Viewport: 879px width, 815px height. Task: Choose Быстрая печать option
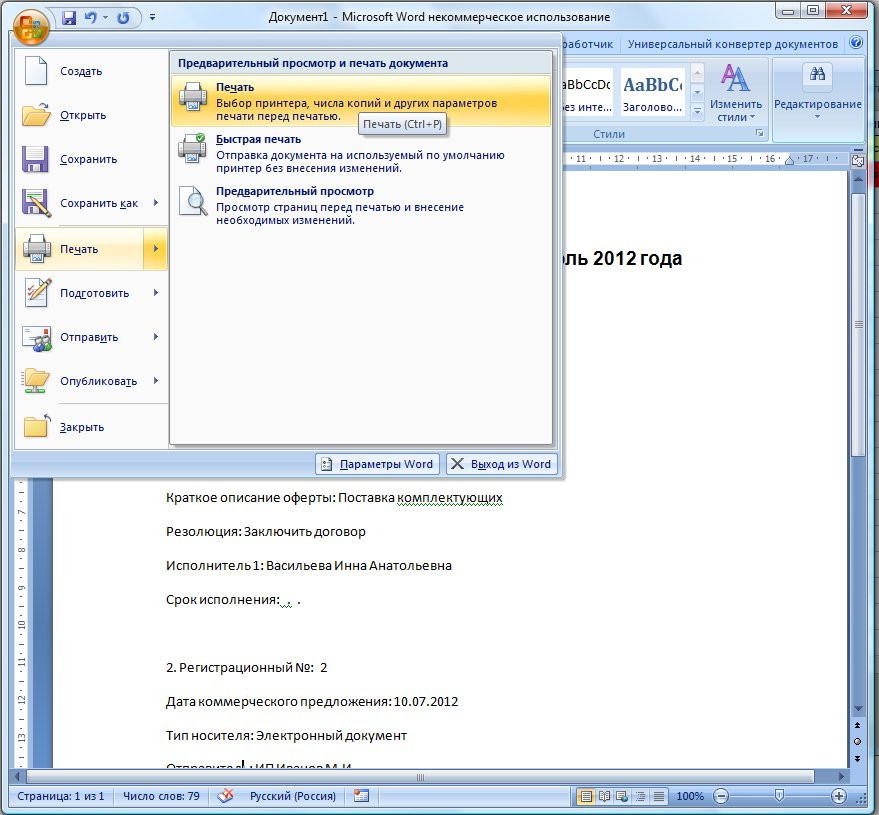(360, 153)
